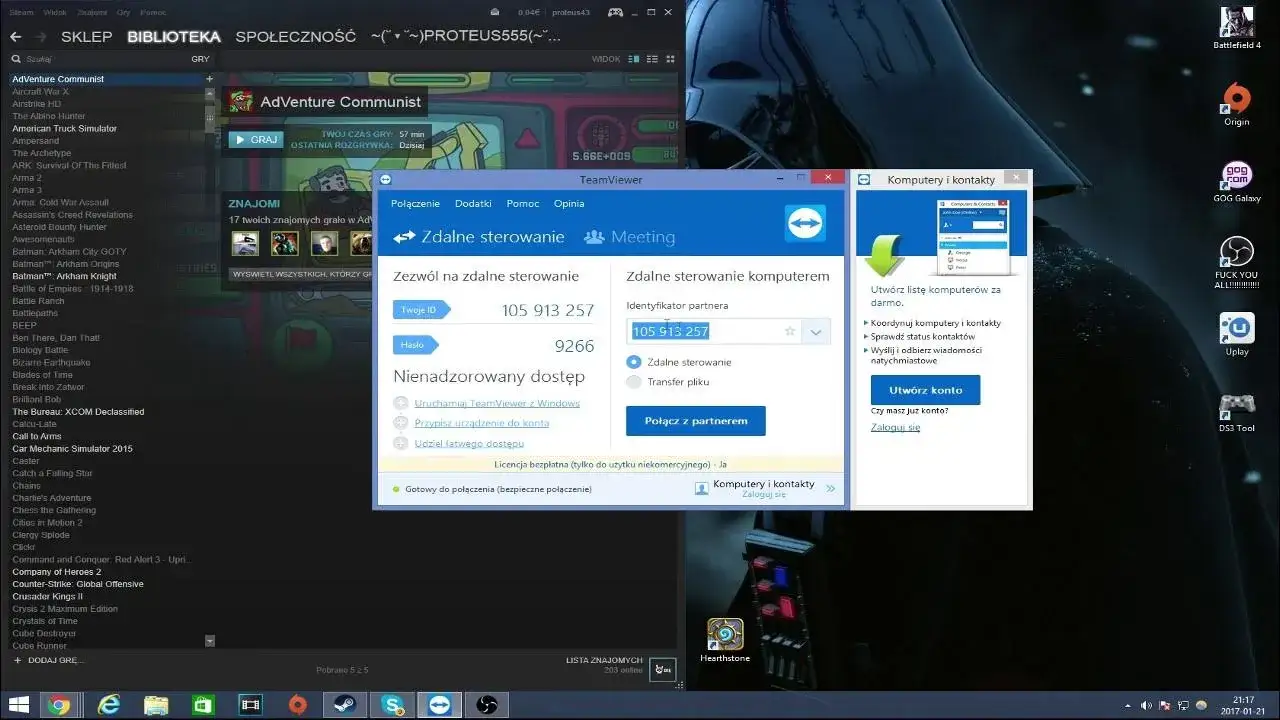Open Skype from the taskbar
The width and height of the screenshot is (1280, 720).
coord(391,705)
